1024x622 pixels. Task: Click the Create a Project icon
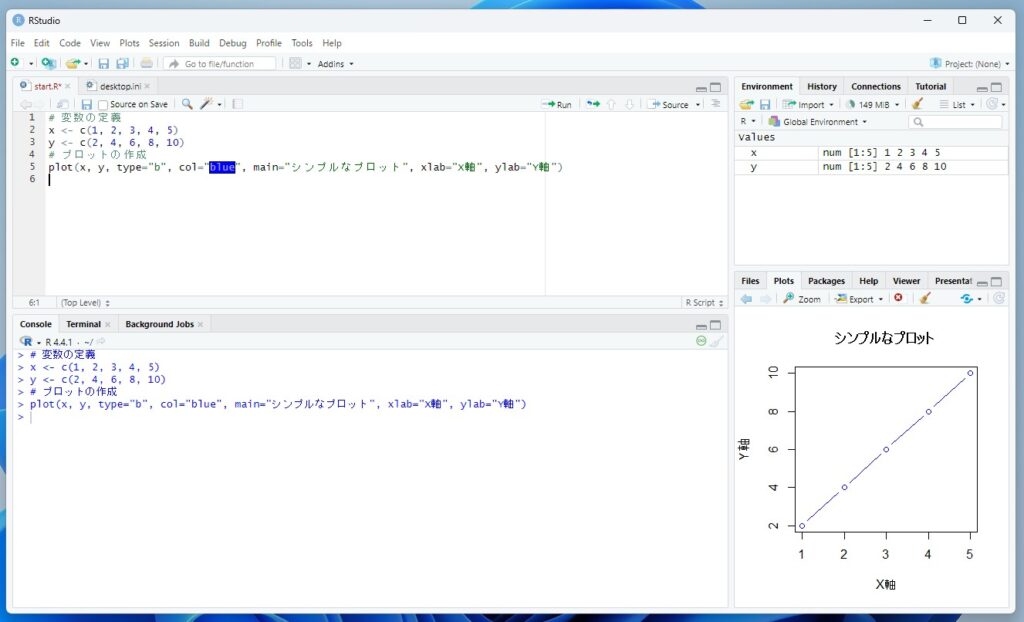pos(48,63)
